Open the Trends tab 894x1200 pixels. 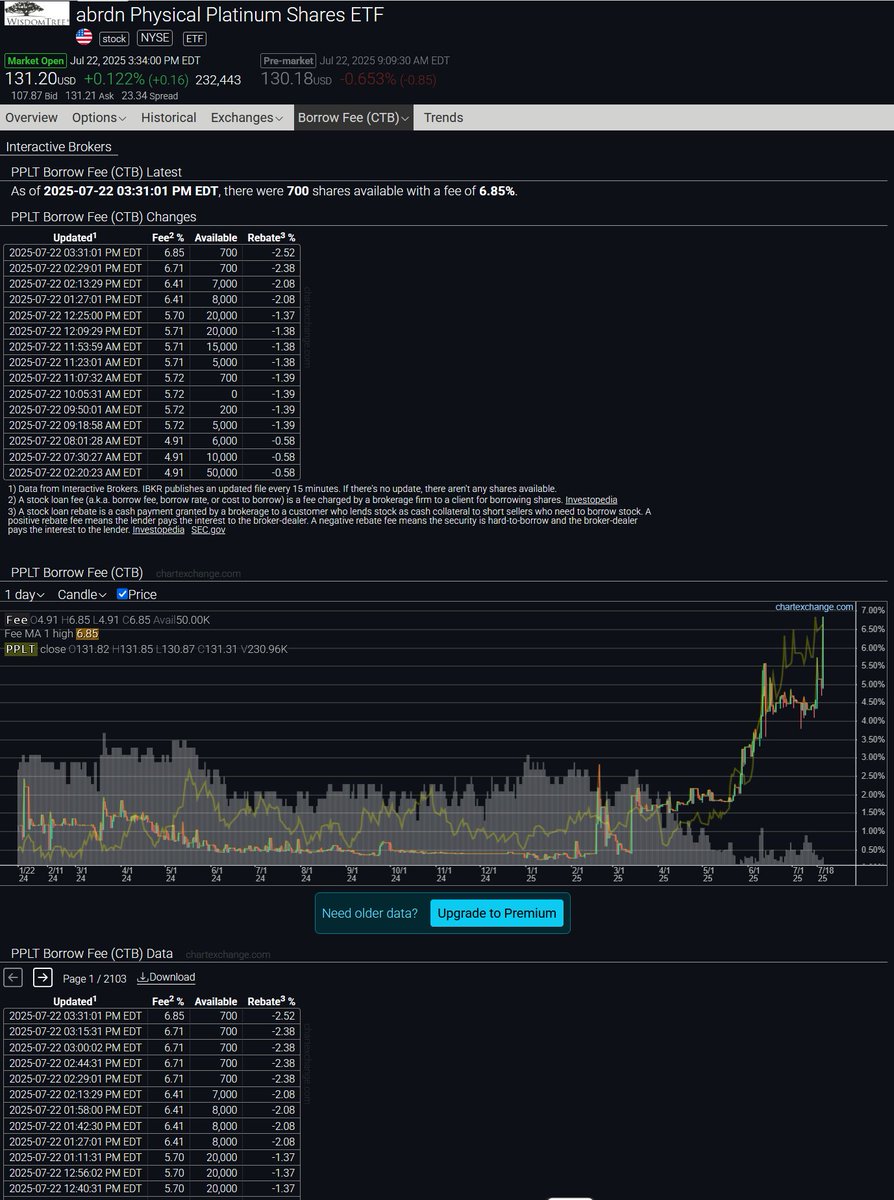(x=443, y=117)
